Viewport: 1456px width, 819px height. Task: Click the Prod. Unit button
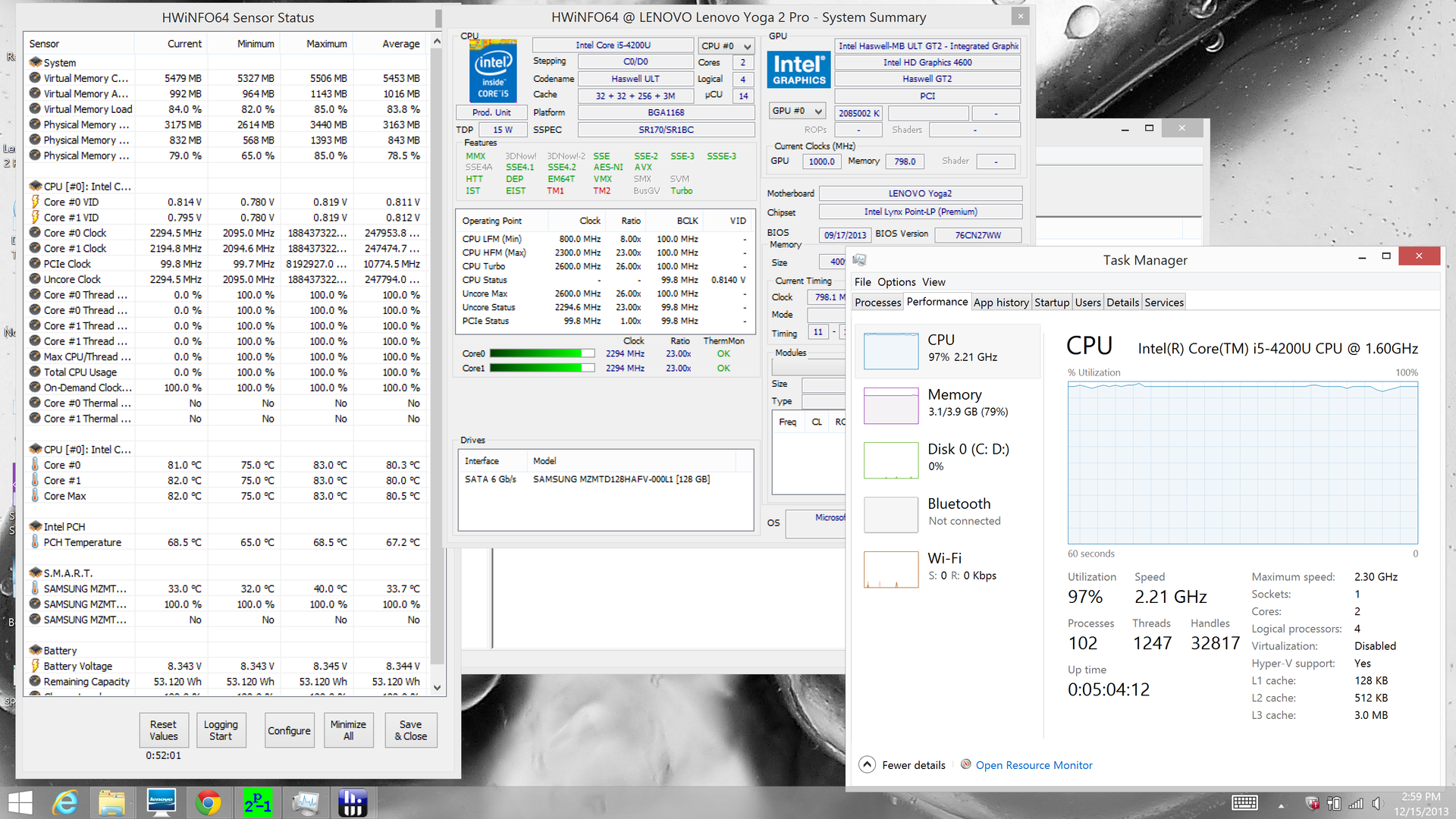(x=491, y=112)
